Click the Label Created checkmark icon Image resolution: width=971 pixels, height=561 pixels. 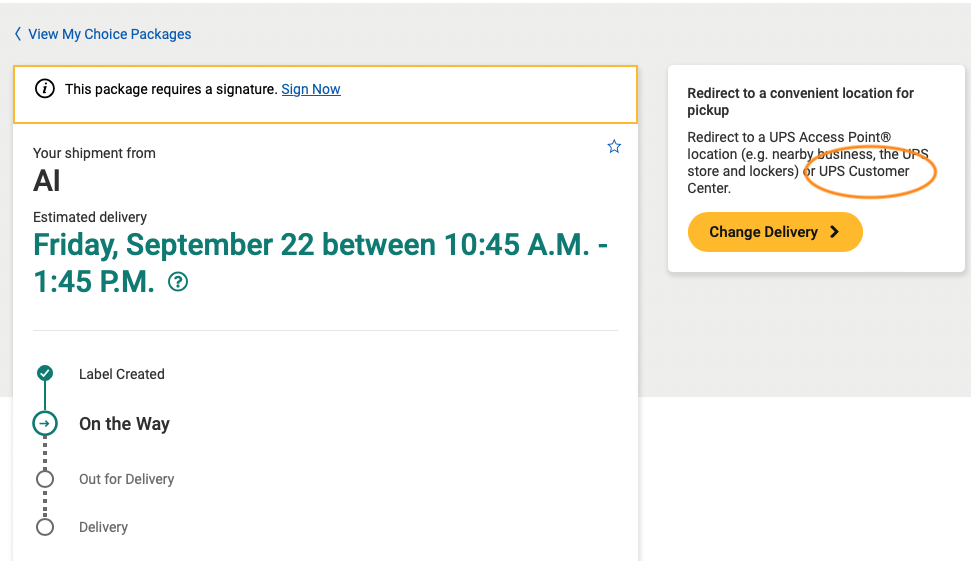(x=45, y=374)
